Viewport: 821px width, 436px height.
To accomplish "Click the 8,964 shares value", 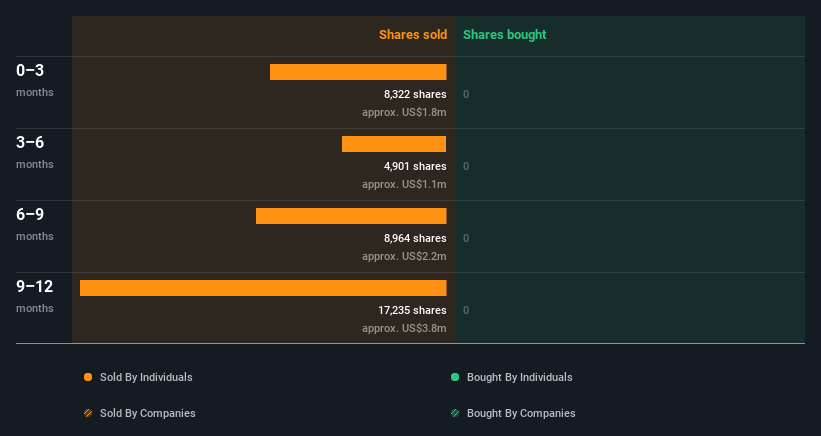I will (x=415, y=238).
